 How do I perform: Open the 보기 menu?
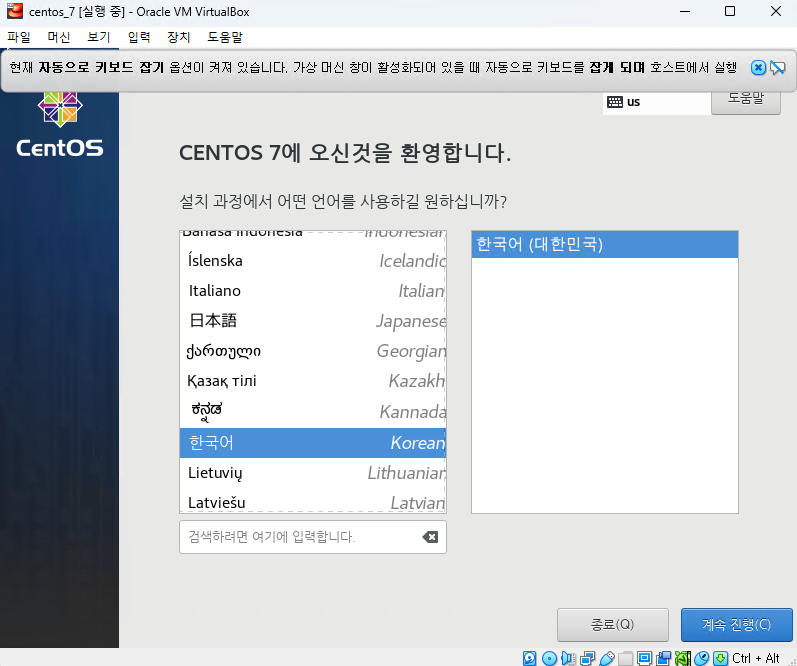(x=99, y=37)
